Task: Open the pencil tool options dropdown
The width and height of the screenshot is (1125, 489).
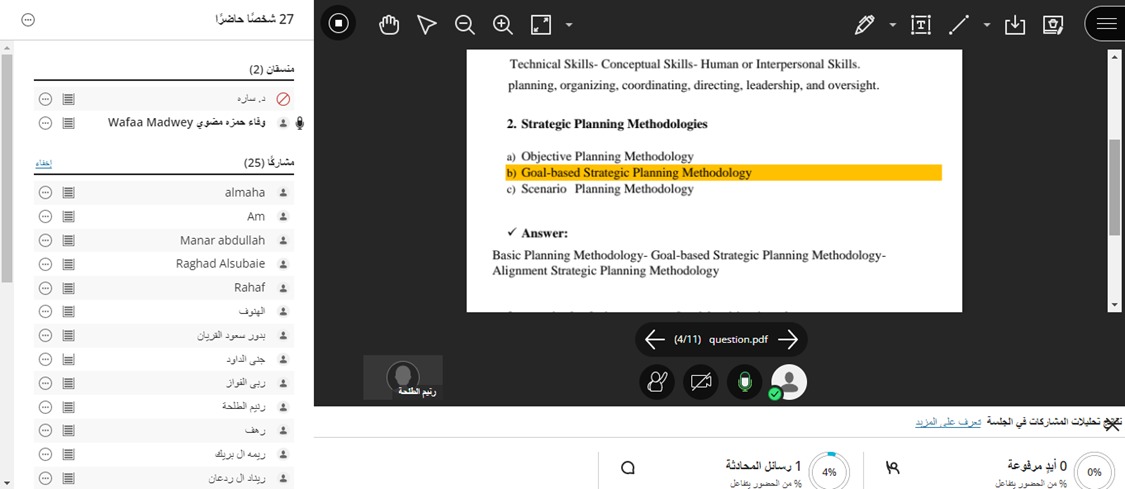Action: click(x=892, y=24)
